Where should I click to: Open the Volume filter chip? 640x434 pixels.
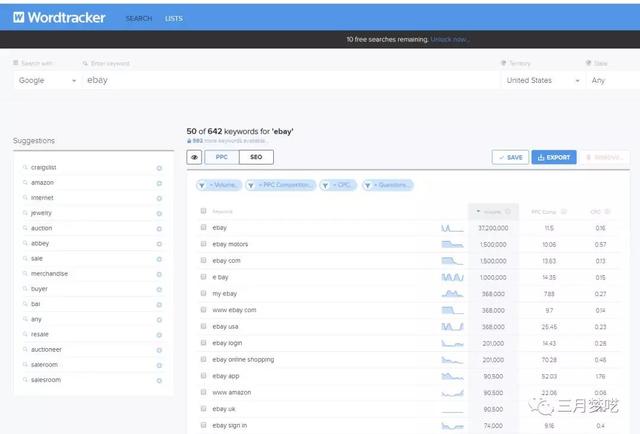coord(219,185)
